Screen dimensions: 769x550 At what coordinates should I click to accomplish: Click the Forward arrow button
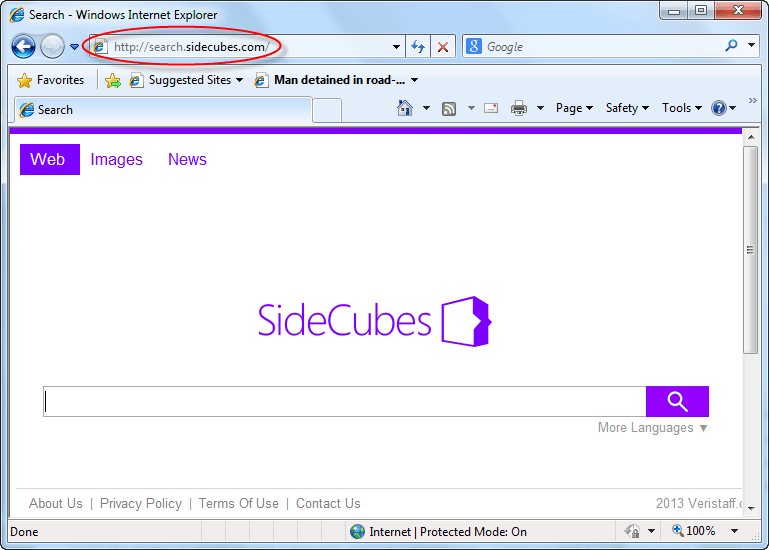point(52,47)
